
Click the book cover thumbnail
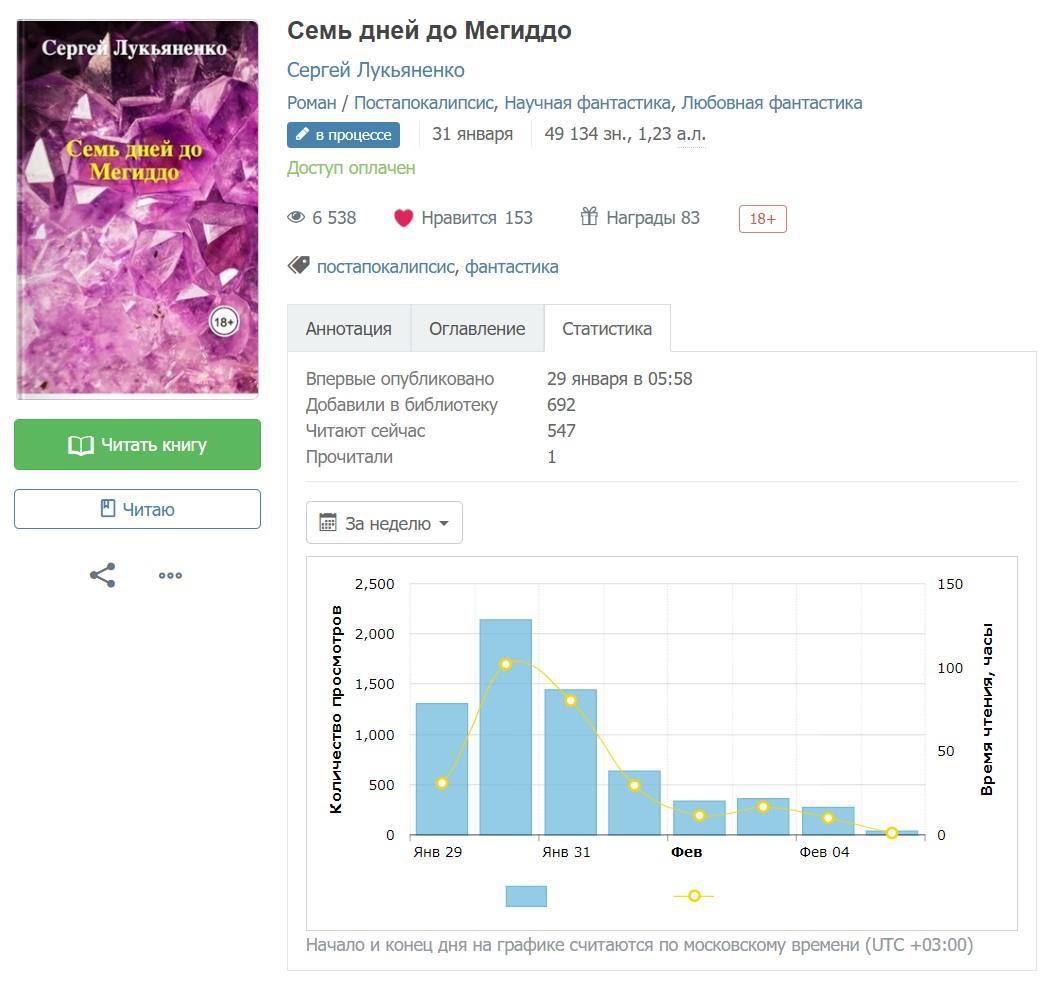(x=137, y=209)
